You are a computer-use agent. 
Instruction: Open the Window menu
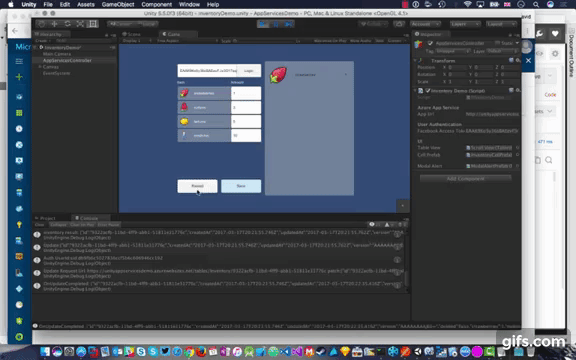[x=189, y=4]
